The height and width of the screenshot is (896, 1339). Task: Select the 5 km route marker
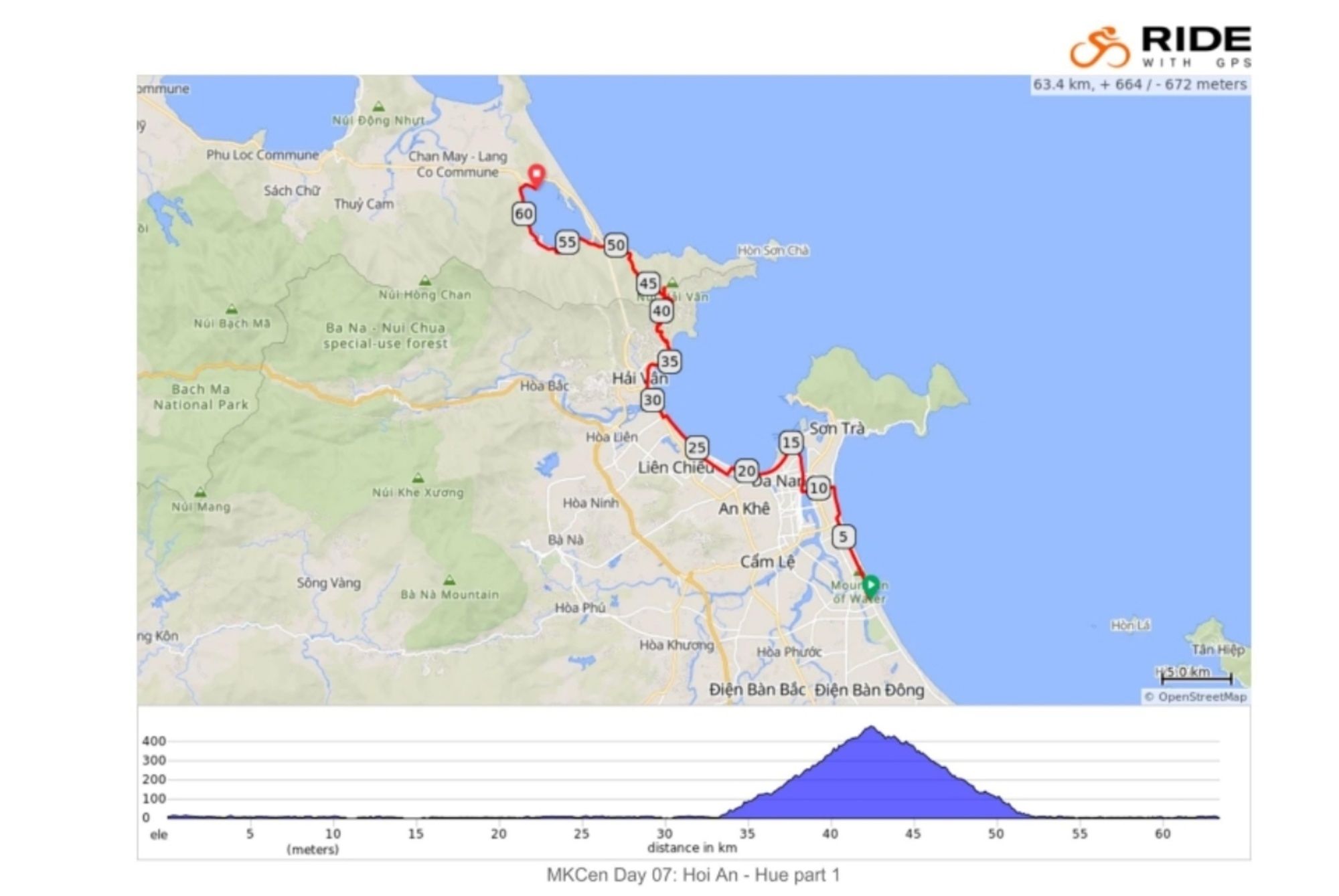pyautogui.click(x=843, y=537)
